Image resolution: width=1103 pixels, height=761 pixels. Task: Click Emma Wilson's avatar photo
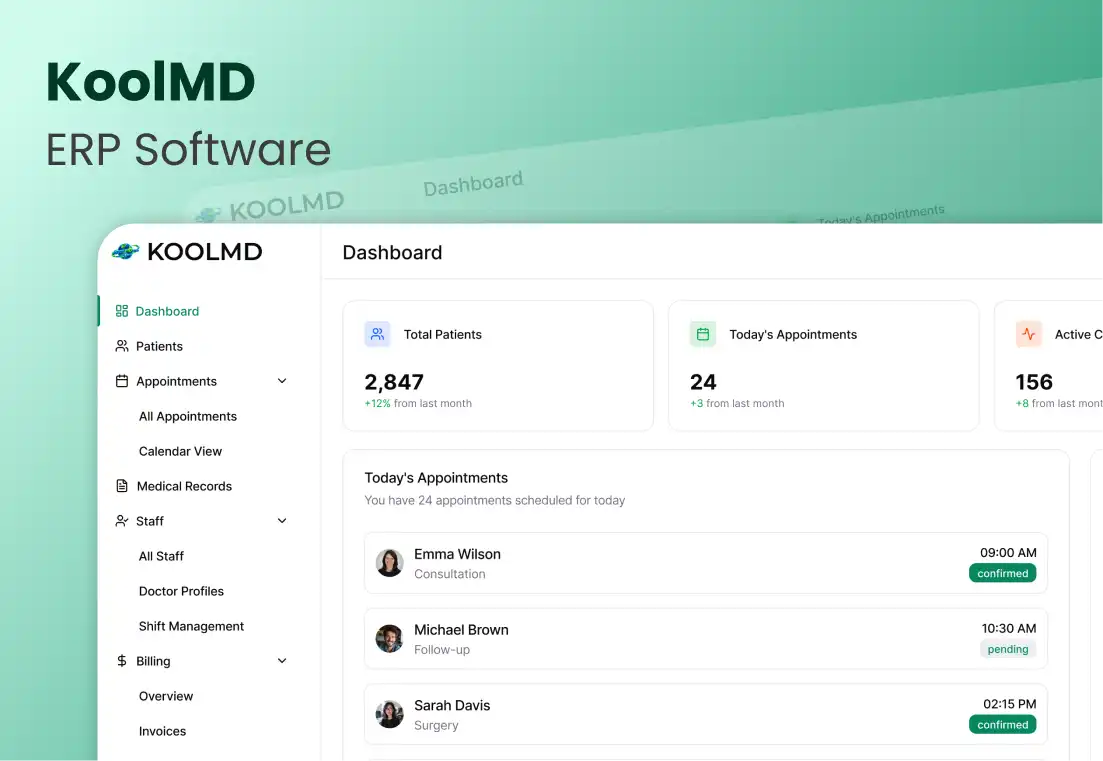click(389, 563)
